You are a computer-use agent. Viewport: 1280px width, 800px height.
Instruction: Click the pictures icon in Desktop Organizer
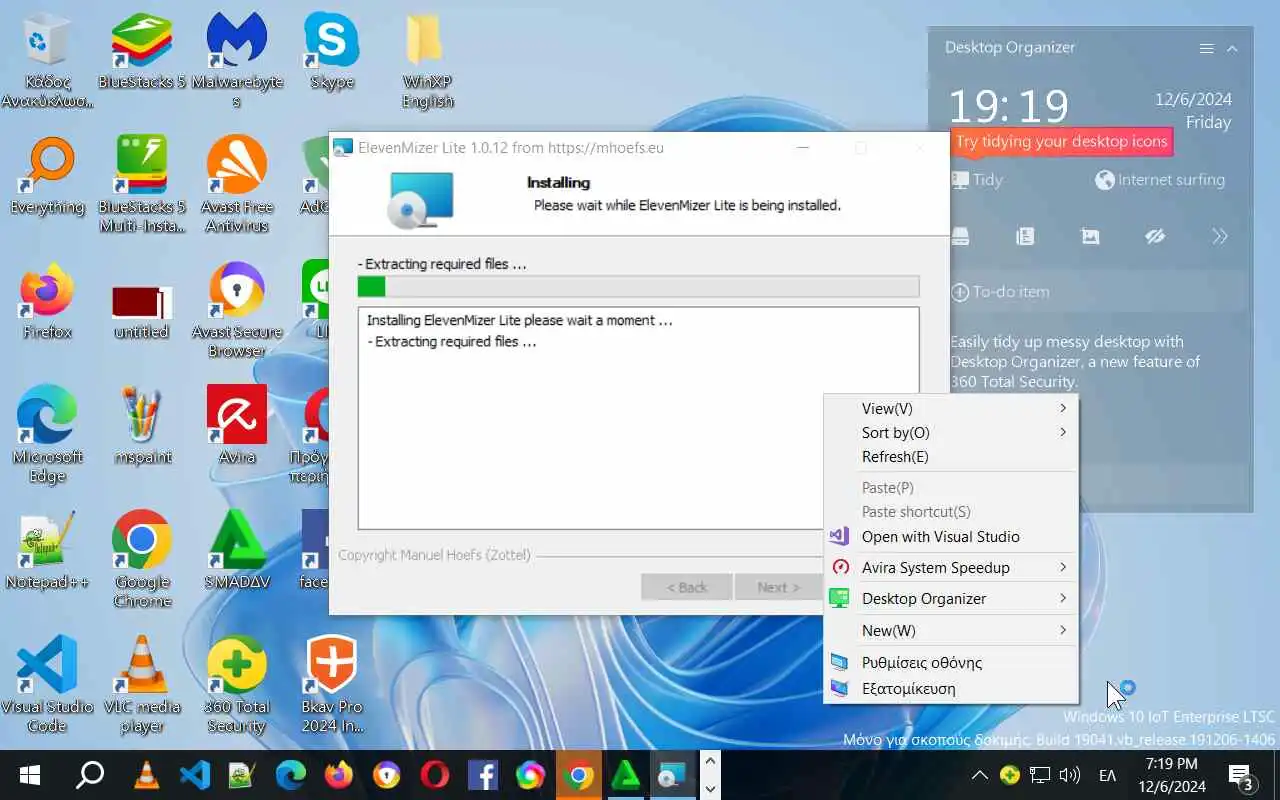point(1090,237)
